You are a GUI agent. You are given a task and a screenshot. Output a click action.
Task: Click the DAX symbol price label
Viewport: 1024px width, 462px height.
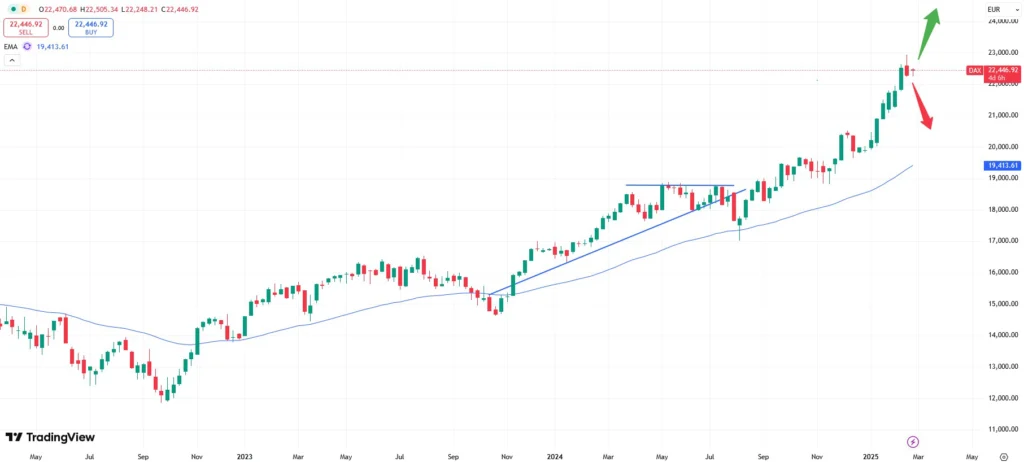(974, 70)
